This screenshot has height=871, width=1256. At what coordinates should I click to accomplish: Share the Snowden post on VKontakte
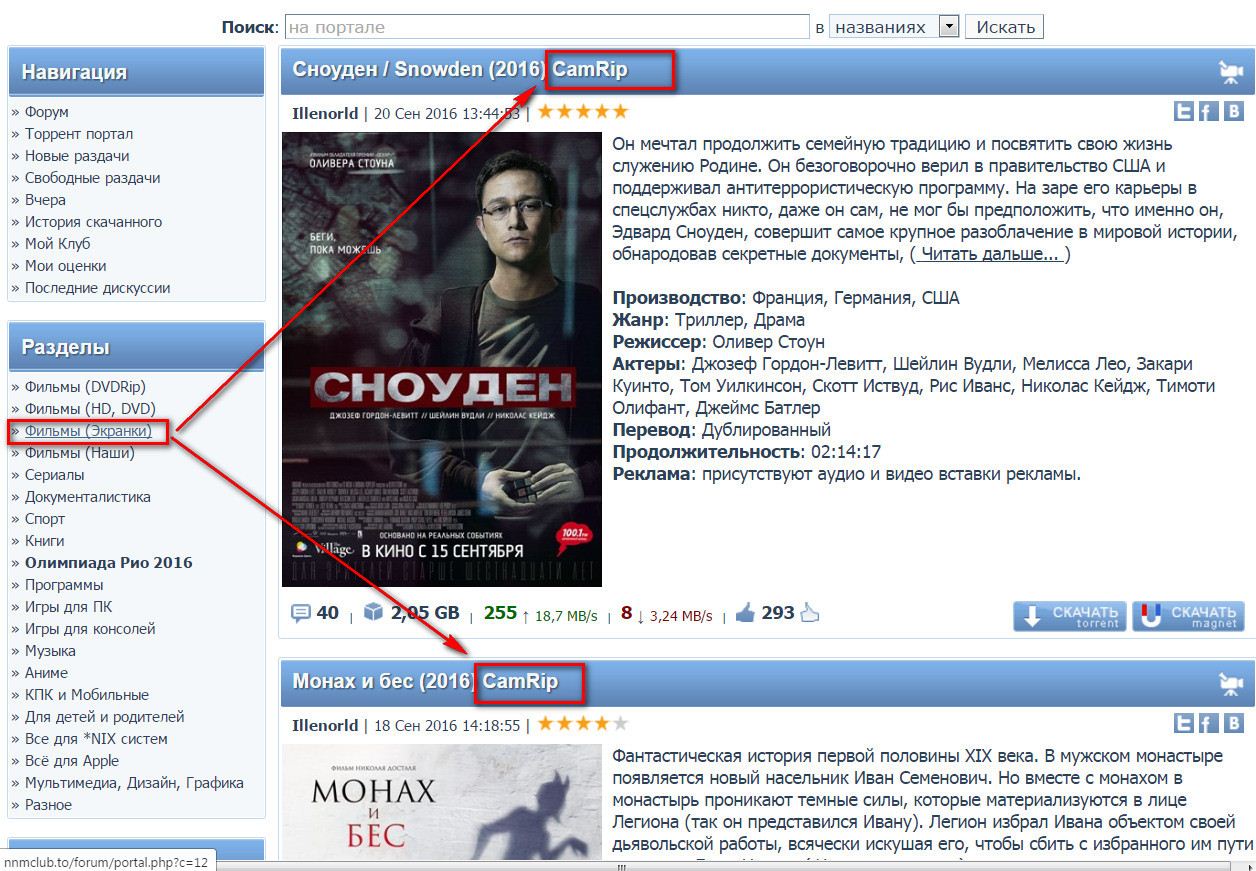(1234, 111)
